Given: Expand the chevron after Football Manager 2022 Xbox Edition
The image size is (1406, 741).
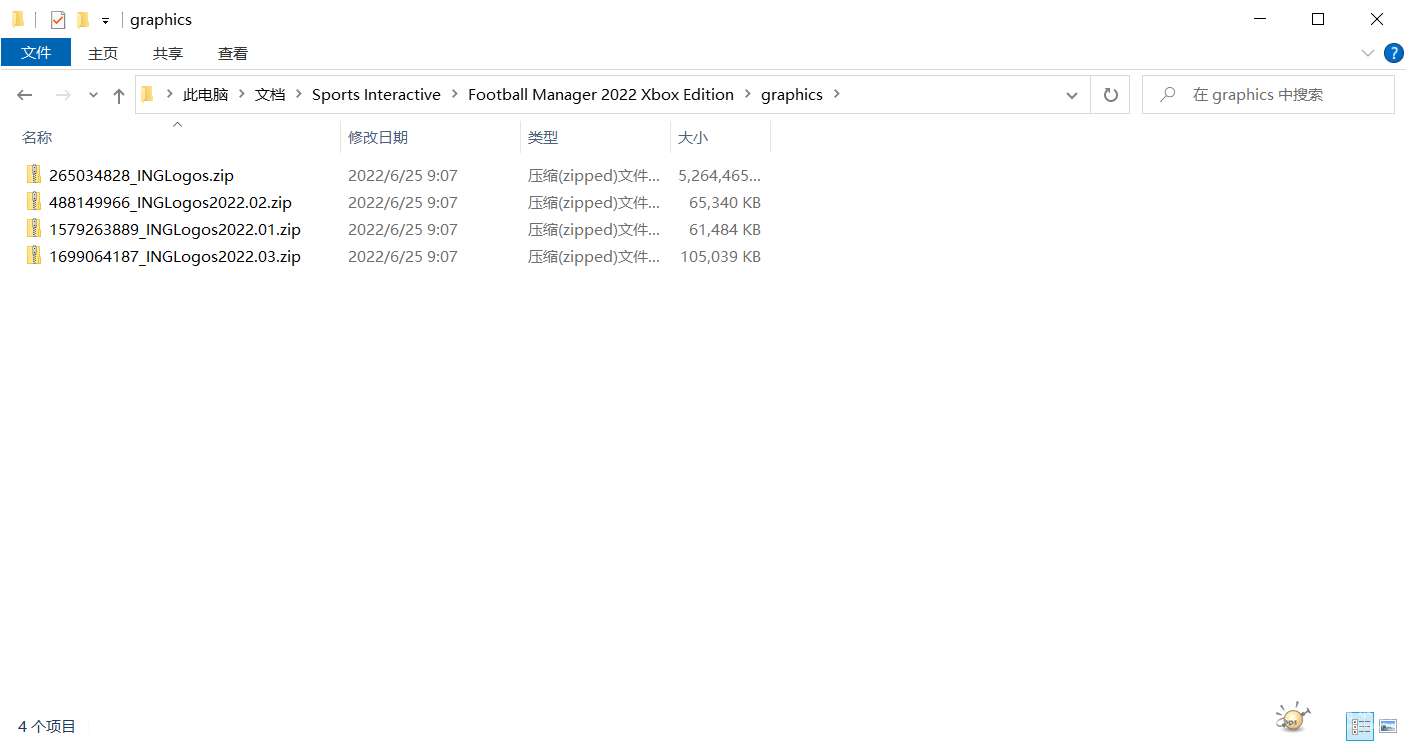Looking at the screenshot, I should 747,95.
